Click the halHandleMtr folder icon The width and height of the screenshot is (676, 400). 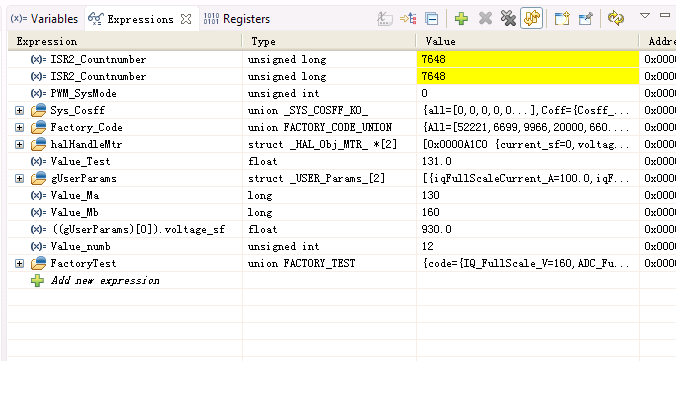[x=38, y=144]
